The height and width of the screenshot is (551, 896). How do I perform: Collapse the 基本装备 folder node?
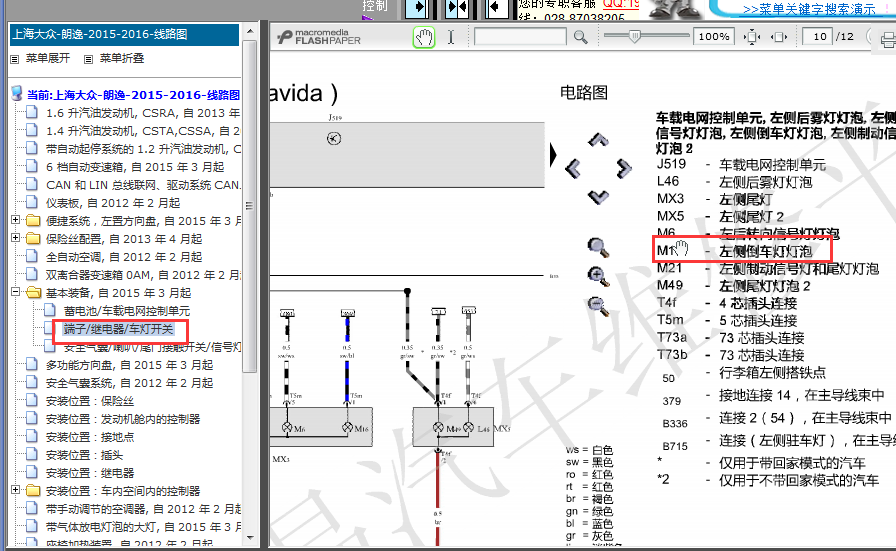[15, 292]
